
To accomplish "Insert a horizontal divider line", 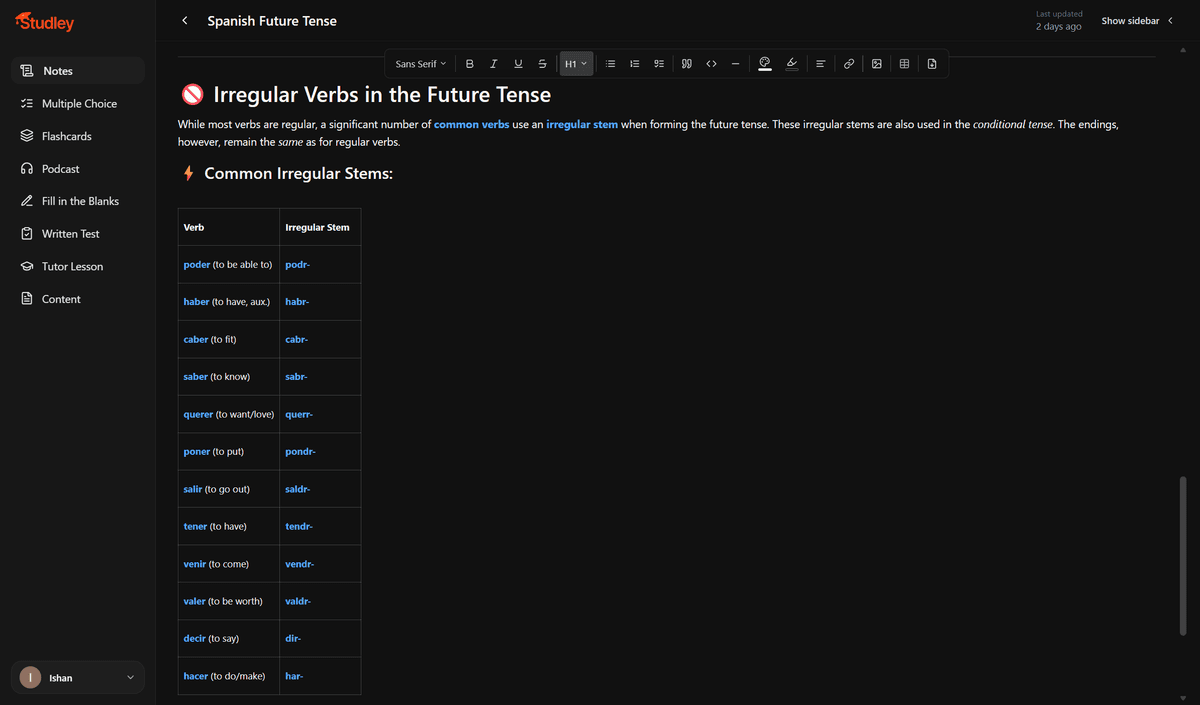I will 735,64.
